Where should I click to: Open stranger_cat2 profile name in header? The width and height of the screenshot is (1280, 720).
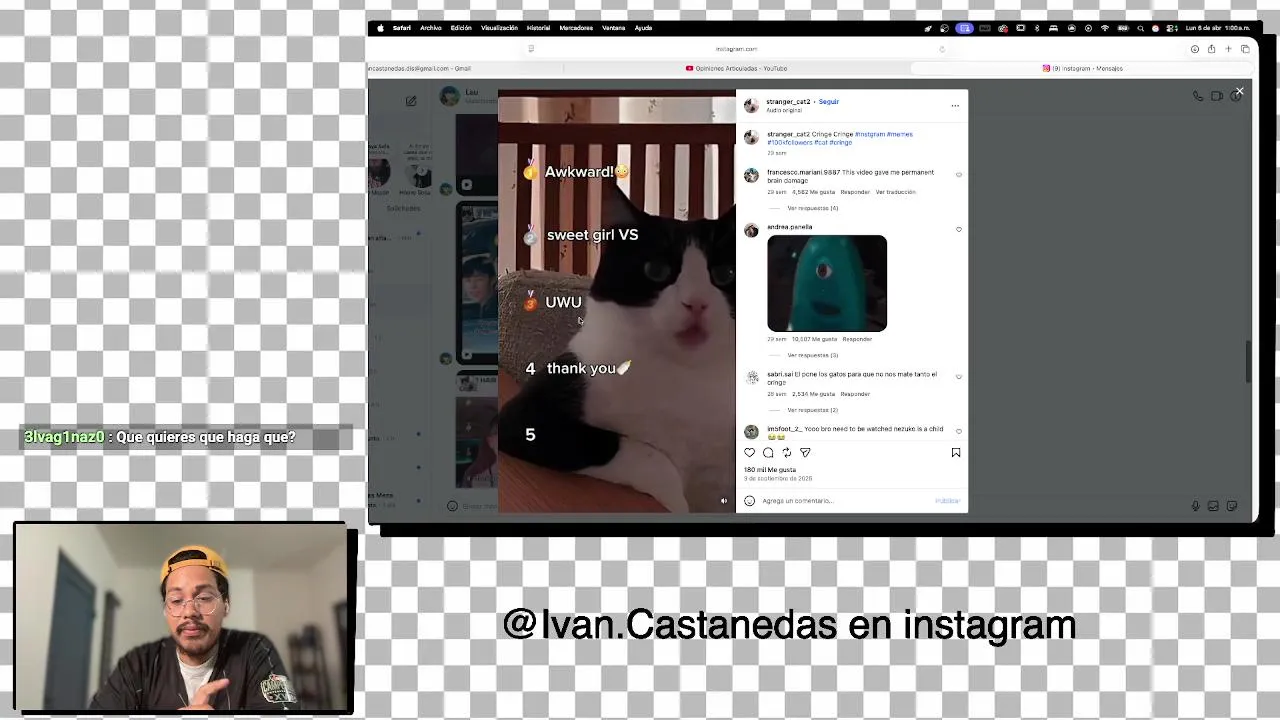tap(788, 102)
